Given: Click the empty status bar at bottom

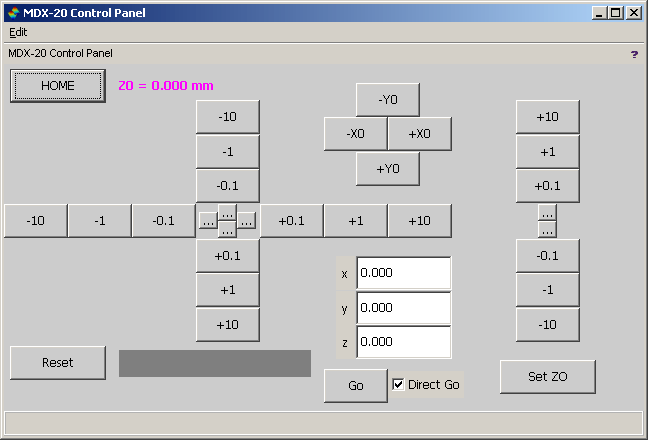Looking at the screenshot, I should coord(324,423).
